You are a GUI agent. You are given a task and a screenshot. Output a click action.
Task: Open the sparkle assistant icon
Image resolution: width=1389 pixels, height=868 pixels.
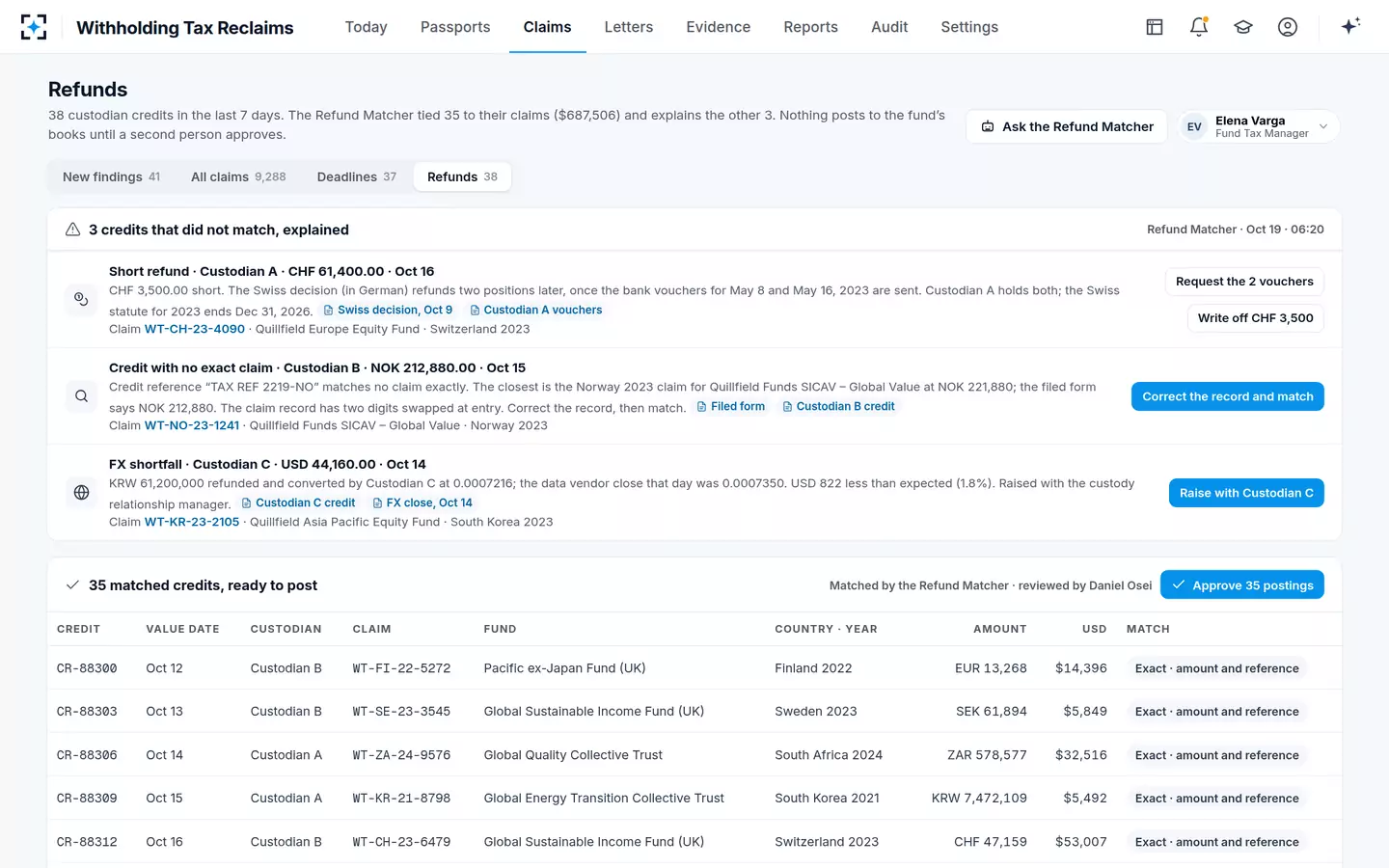1350,26
